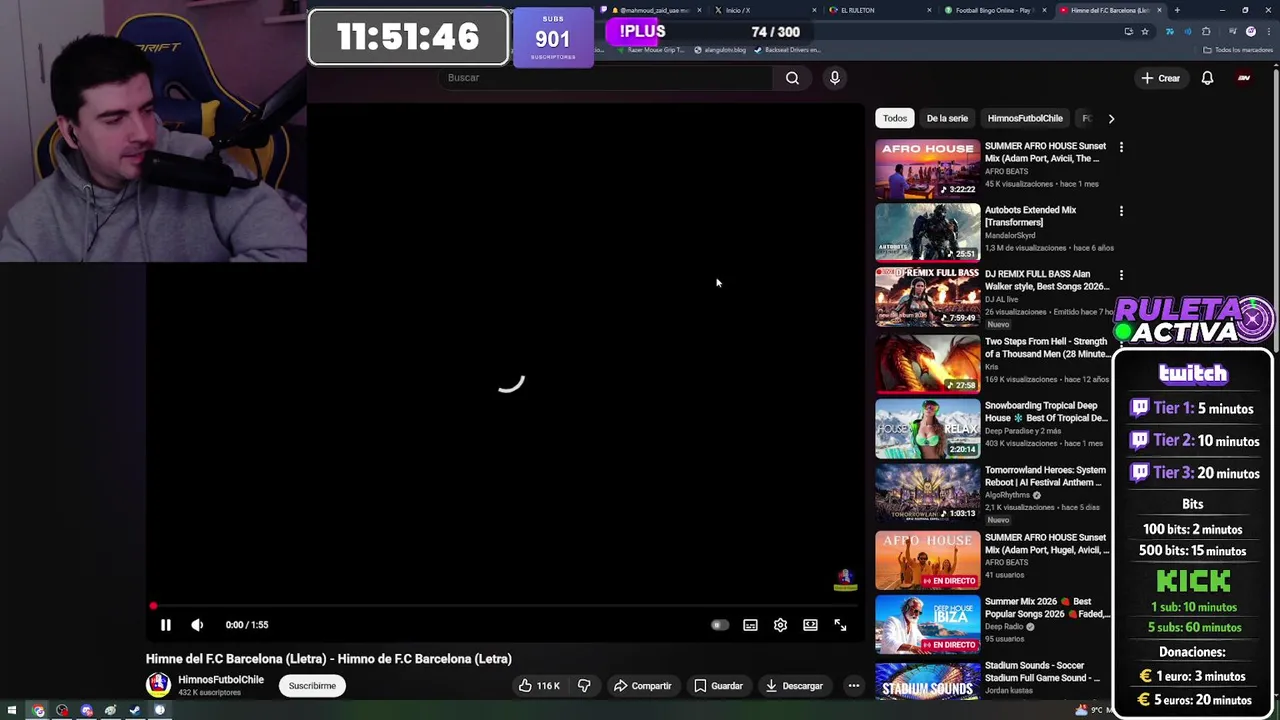Switch to the mahmoud_zaid_uae browser tab
1280x720 pixels.
click(654, 10)
